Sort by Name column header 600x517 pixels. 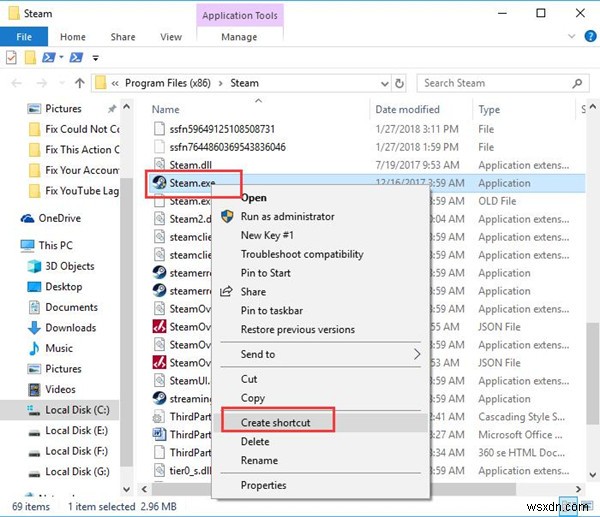click(x=165, y=109)
